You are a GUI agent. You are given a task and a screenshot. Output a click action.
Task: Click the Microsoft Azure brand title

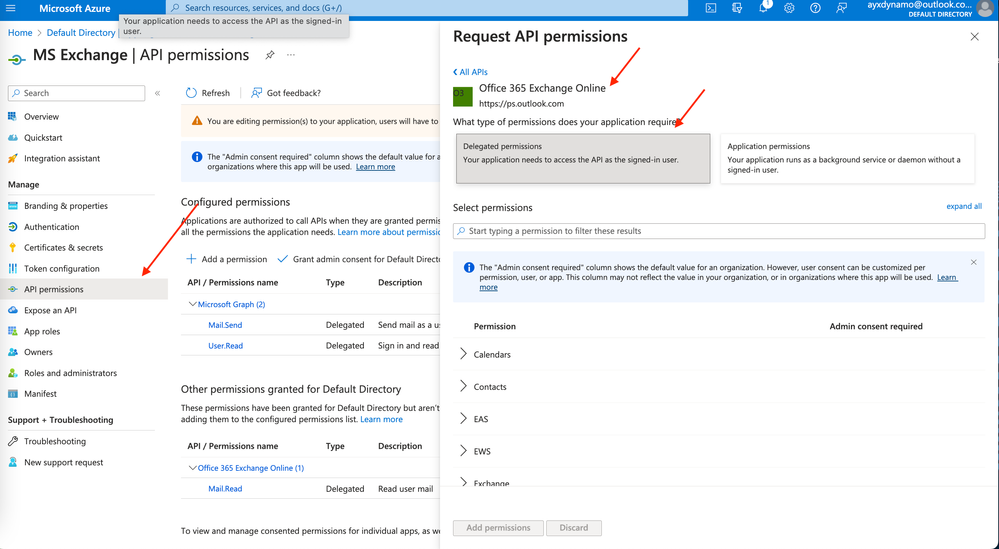[x=75, y=8]
